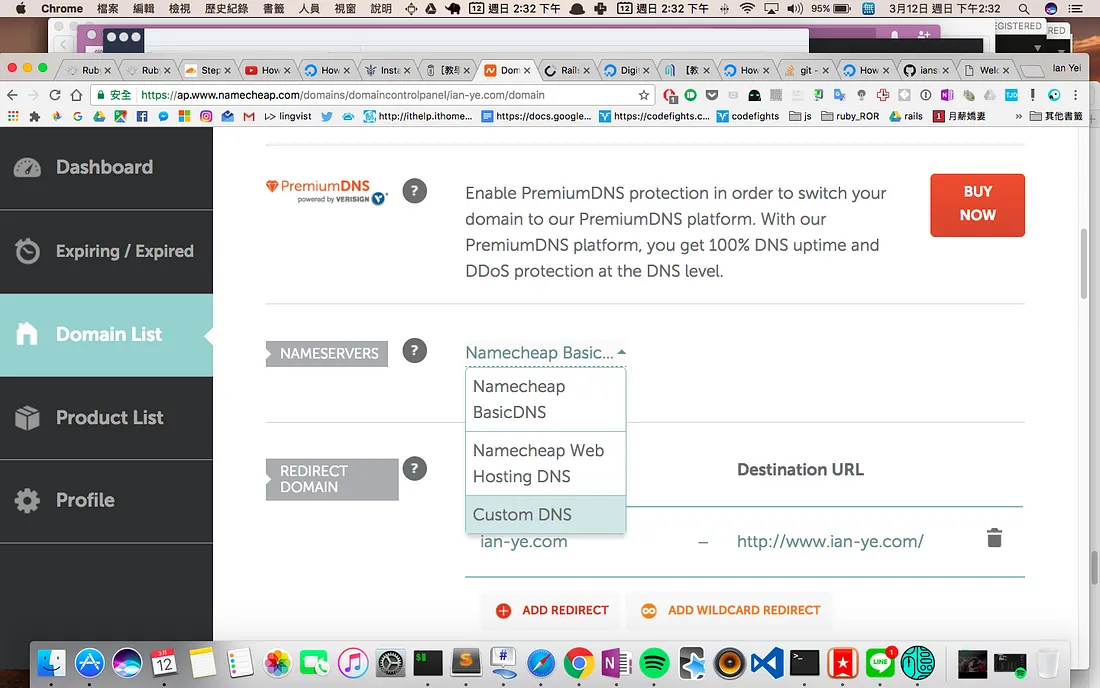Screen dimensions: 1100x688
Task: Open Expiring / Expired in sidebar
Action: coord(106,251)
